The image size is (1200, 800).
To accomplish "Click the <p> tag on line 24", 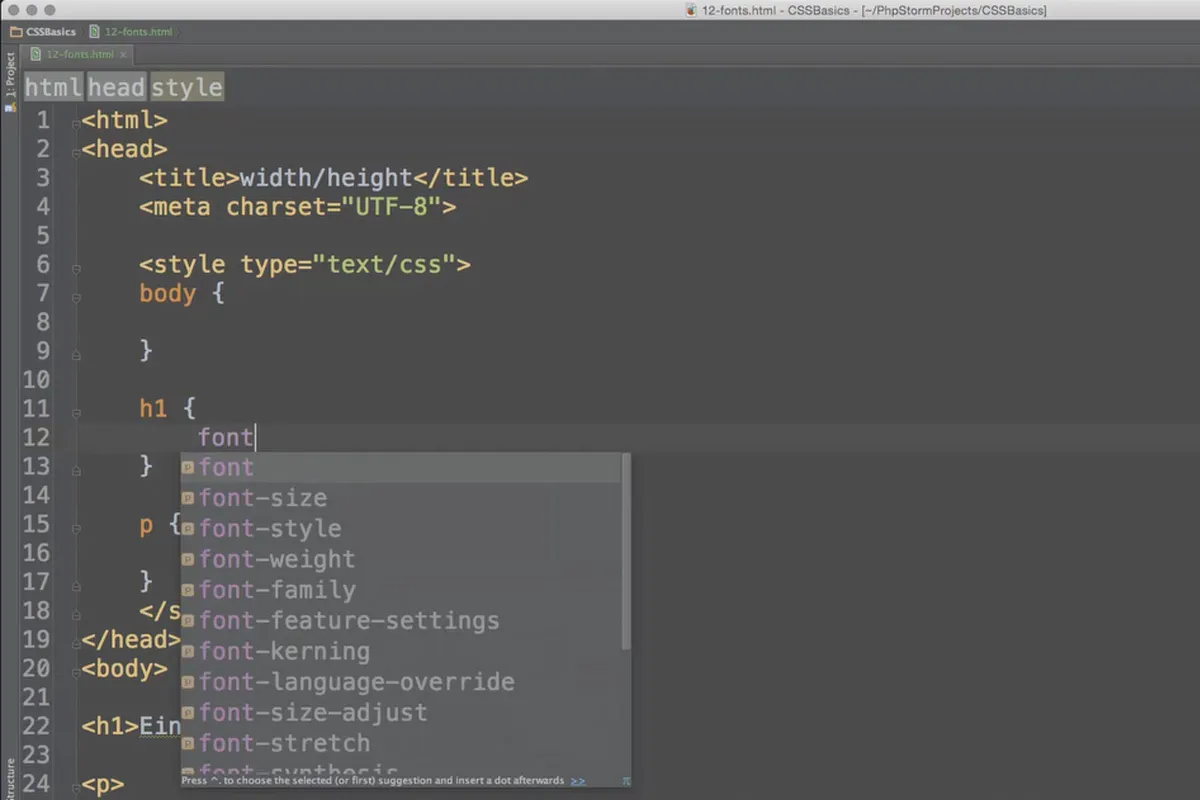I will [x=104, y=784].
